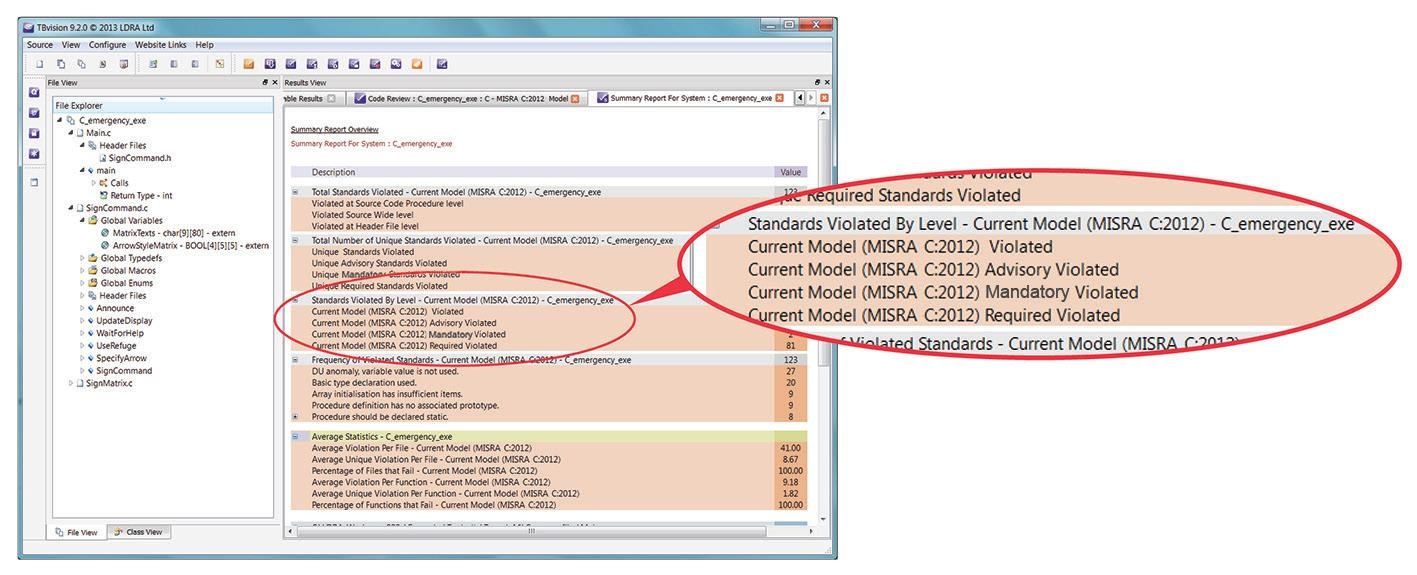
Task: Collapse Total Number of Unique Standards section
Action: pyautogui.click(x=295, y=241)
